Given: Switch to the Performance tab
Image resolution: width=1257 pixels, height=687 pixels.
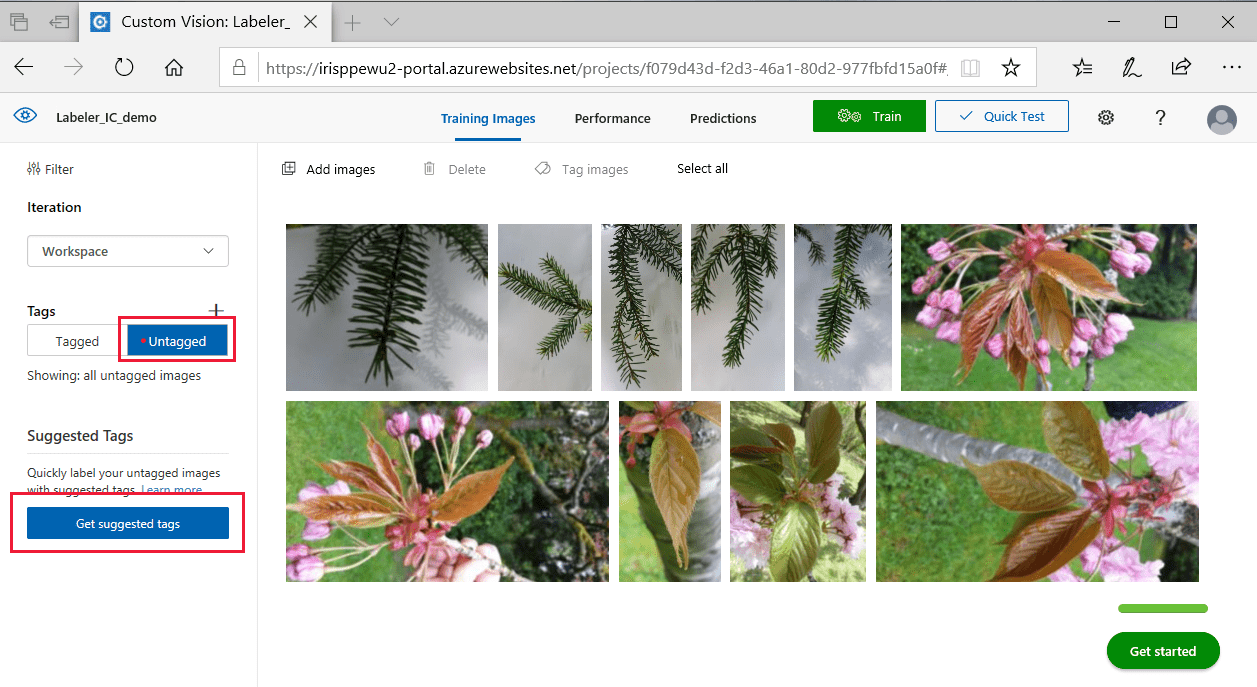Looking at the screenshot, I should point(612,118).
